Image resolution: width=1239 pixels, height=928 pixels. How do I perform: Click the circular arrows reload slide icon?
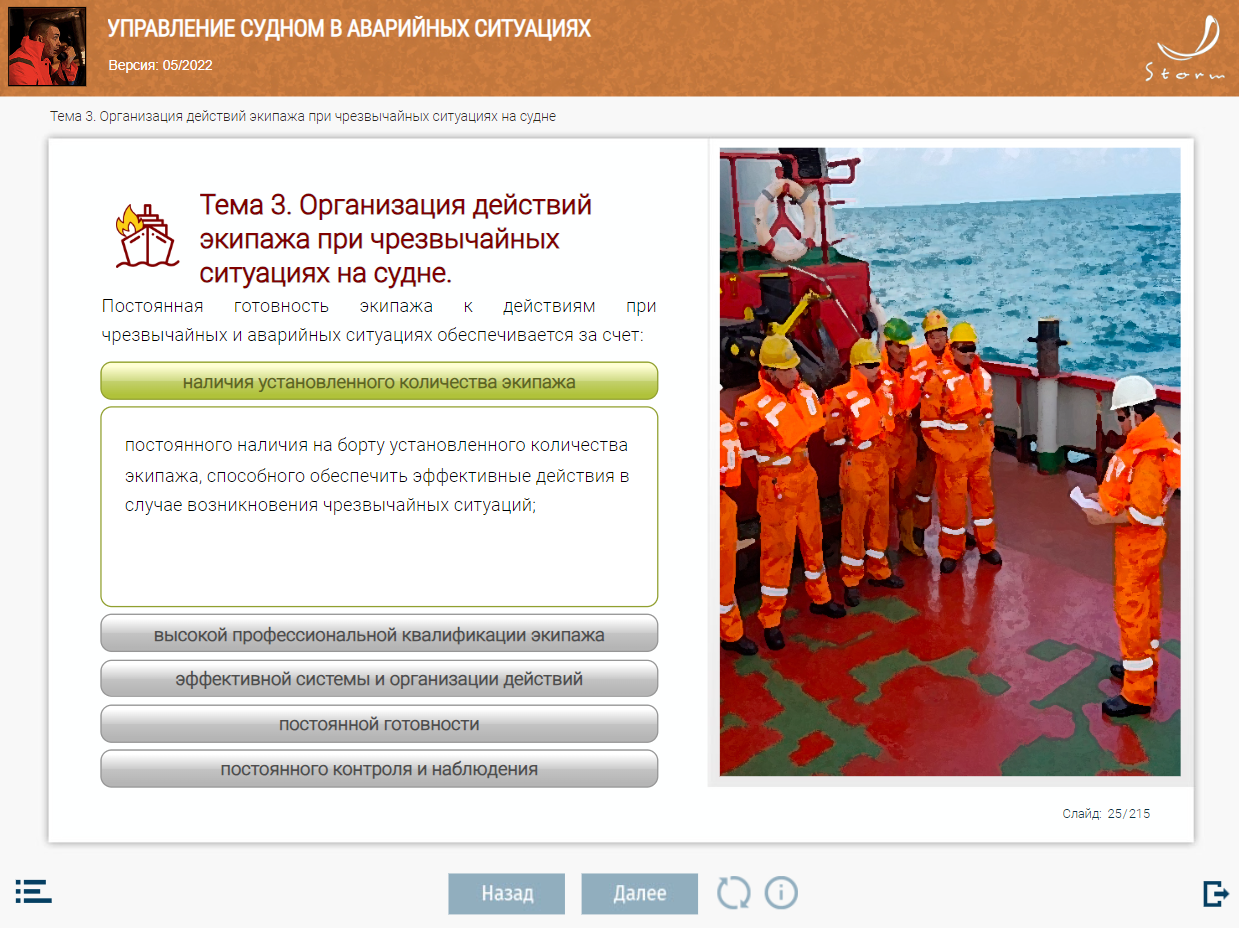(733, 892)
